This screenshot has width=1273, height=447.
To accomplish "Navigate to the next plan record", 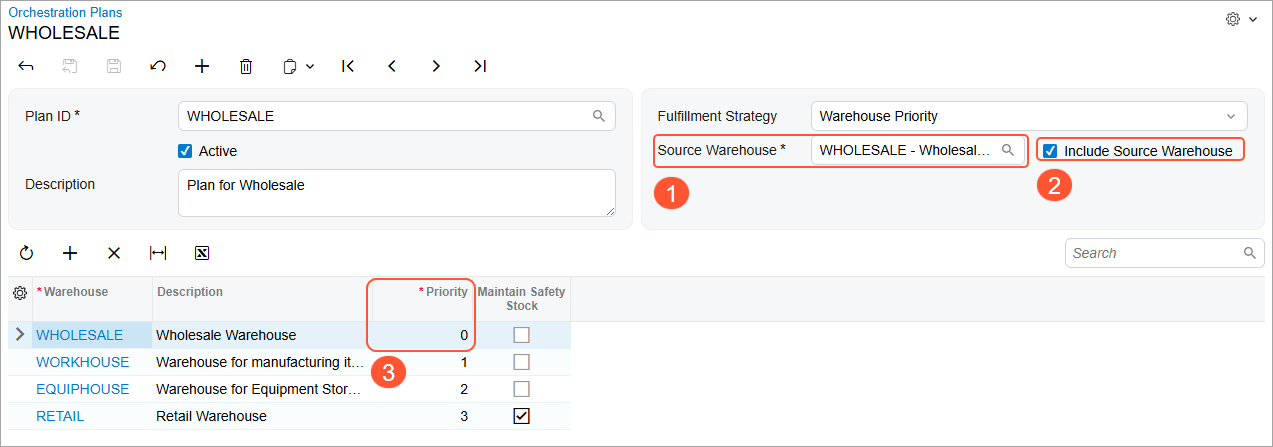I will (436, 66).
